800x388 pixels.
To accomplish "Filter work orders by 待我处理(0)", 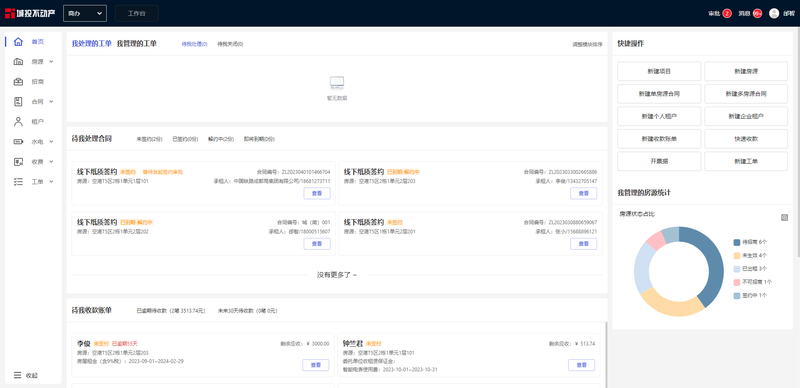I will 194,44.
